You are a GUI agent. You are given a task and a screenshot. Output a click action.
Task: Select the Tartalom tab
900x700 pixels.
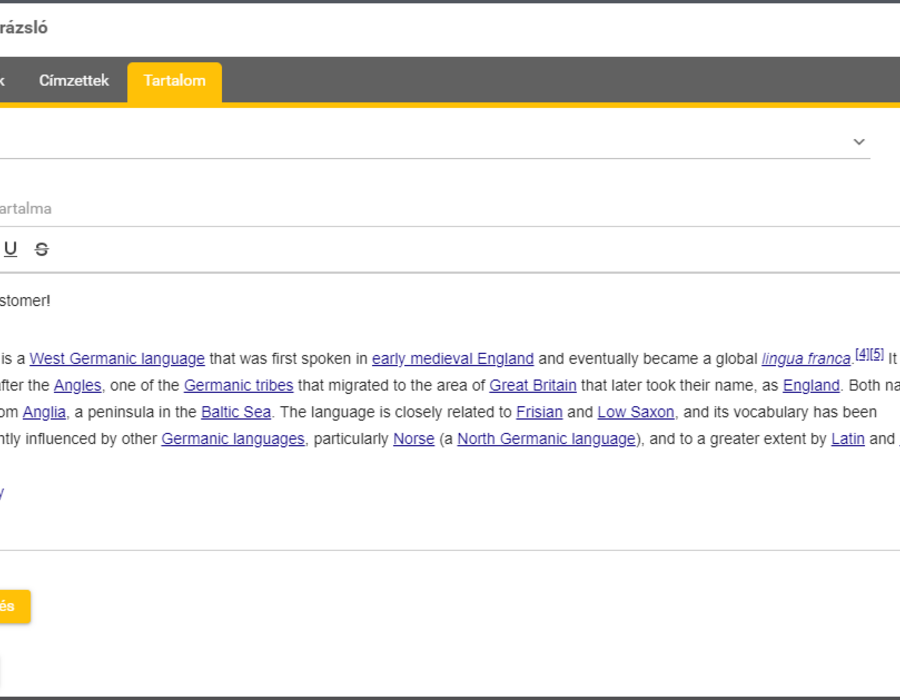tap(174, 82)
